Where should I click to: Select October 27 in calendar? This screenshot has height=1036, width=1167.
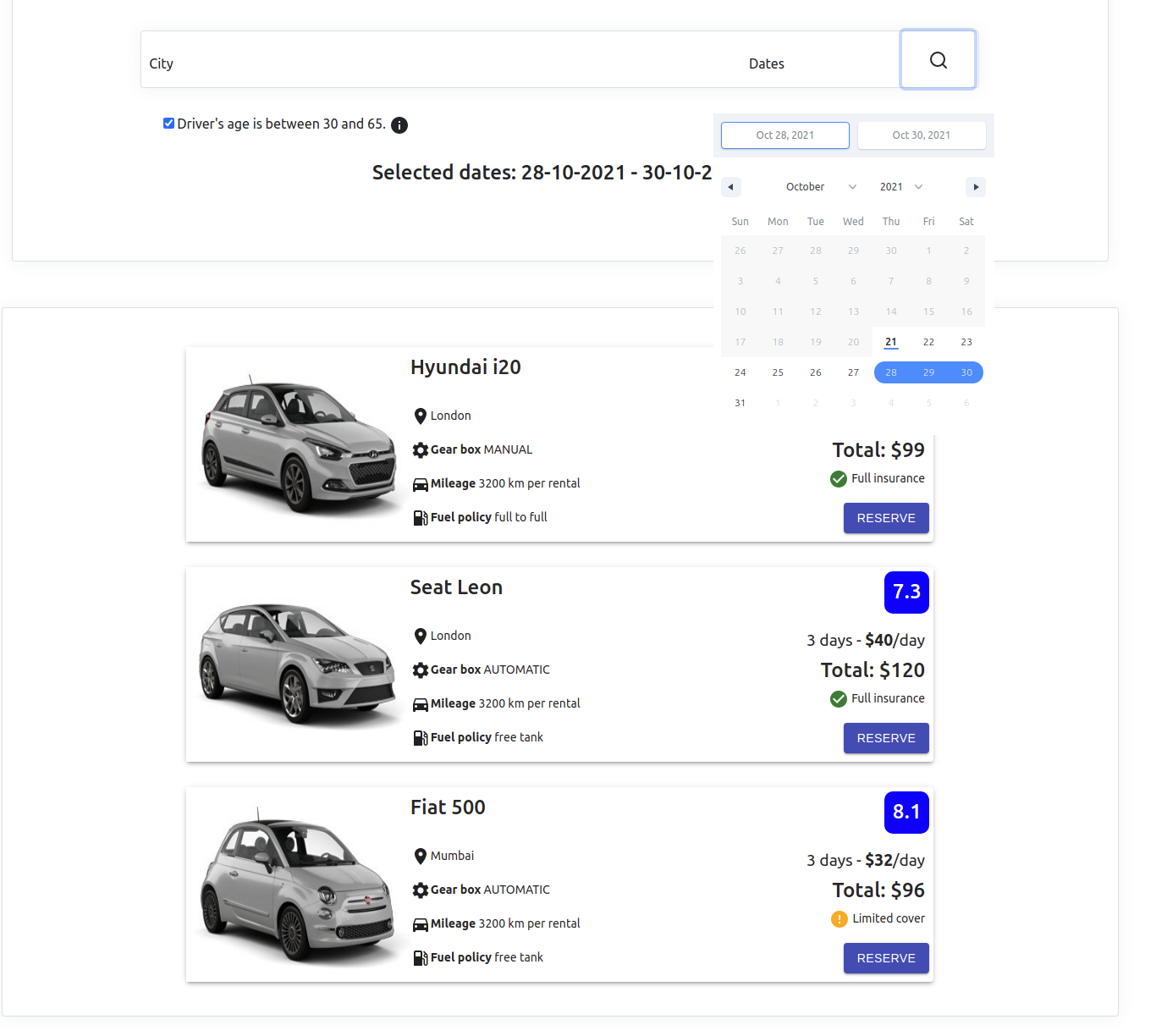coord(853,372)
